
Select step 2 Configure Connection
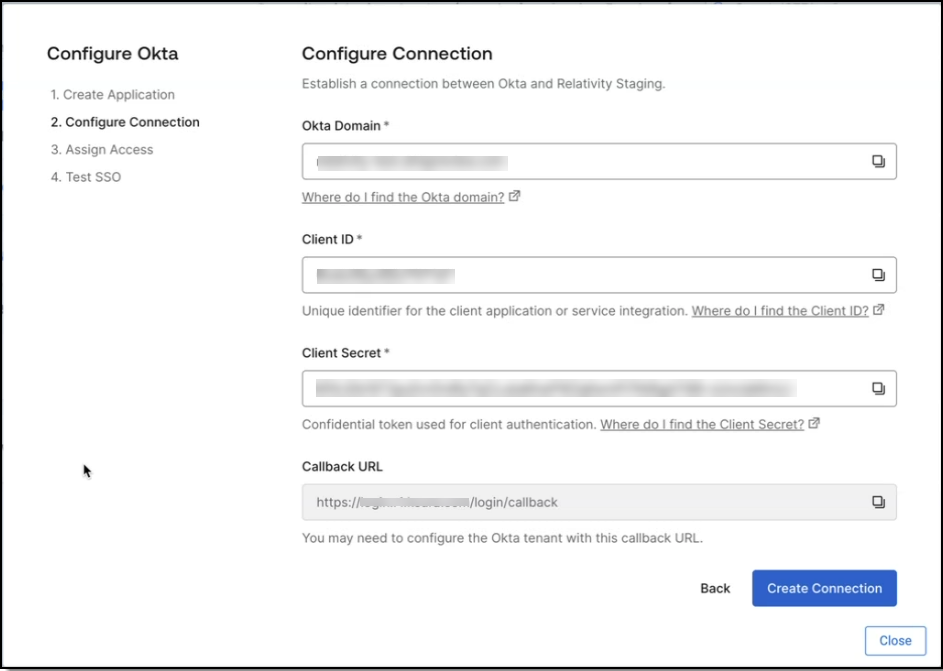coord(125,122)
